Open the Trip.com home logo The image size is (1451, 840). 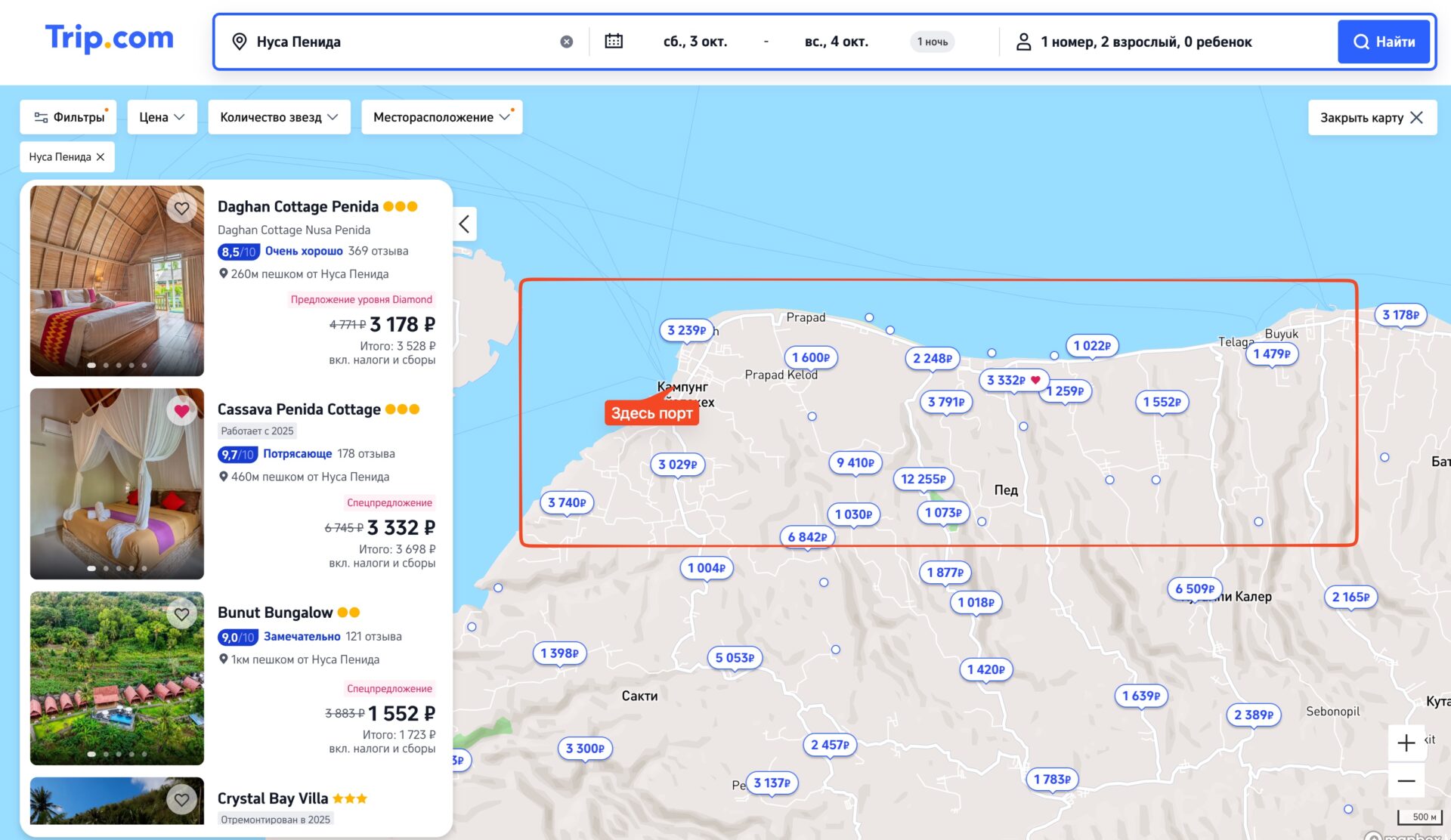[110, 38]
